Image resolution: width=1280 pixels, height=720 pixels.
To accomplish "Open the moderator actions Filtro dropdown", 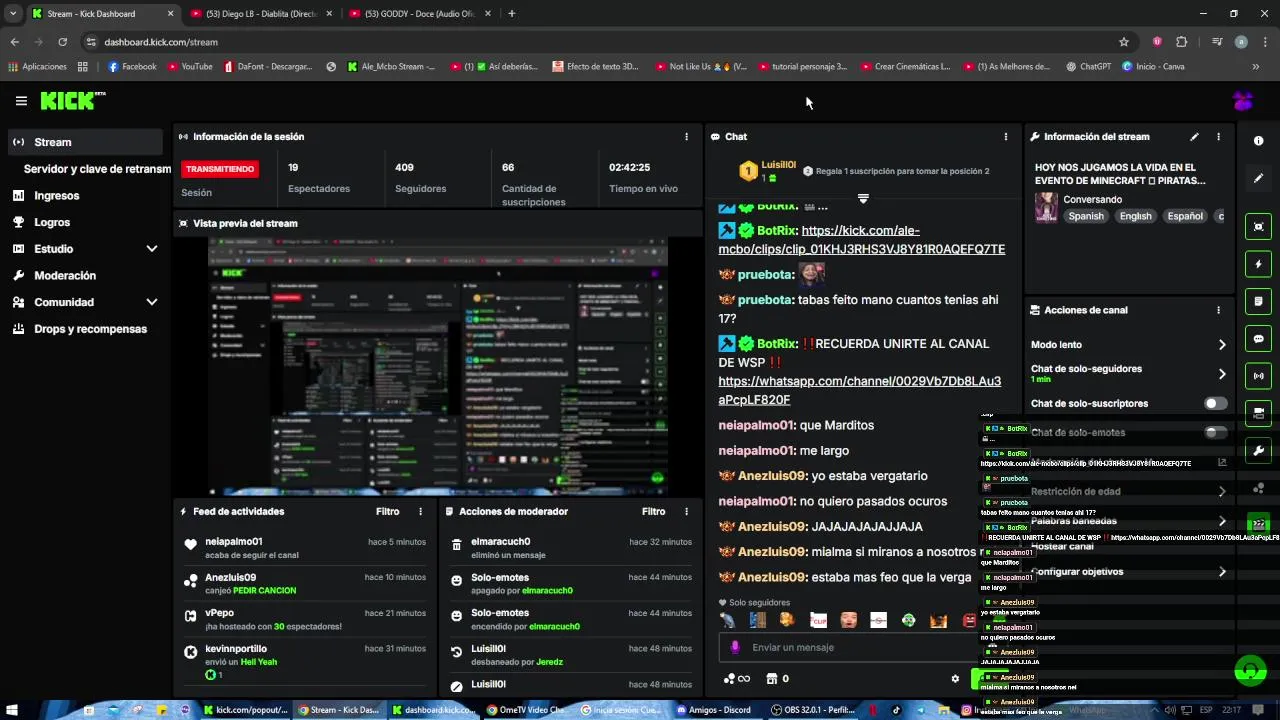I will pyautogui.click(x=653, y=512).
